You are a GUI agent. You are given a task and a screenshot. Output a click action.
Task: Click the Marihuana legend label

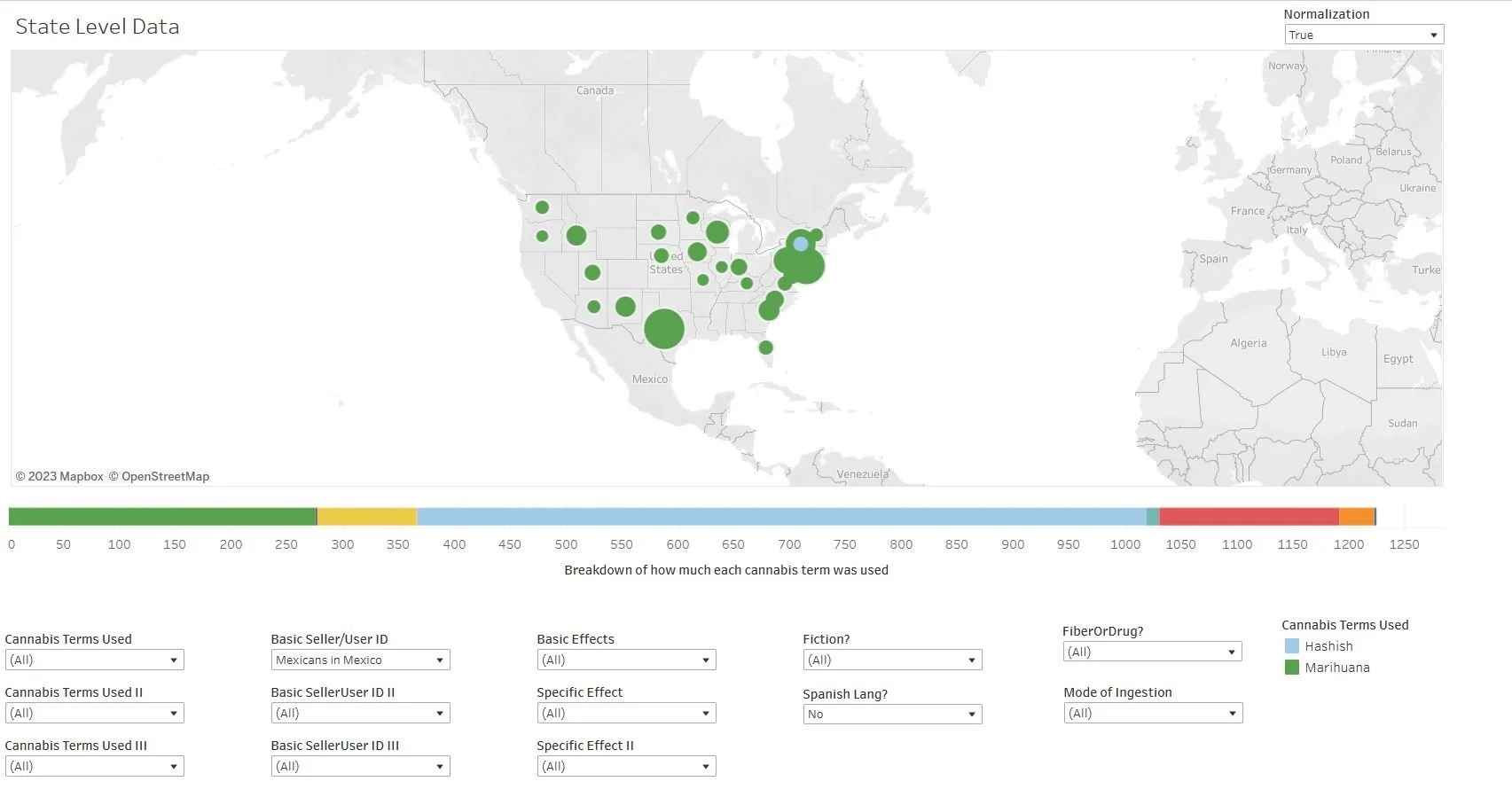click(1337, 668)
